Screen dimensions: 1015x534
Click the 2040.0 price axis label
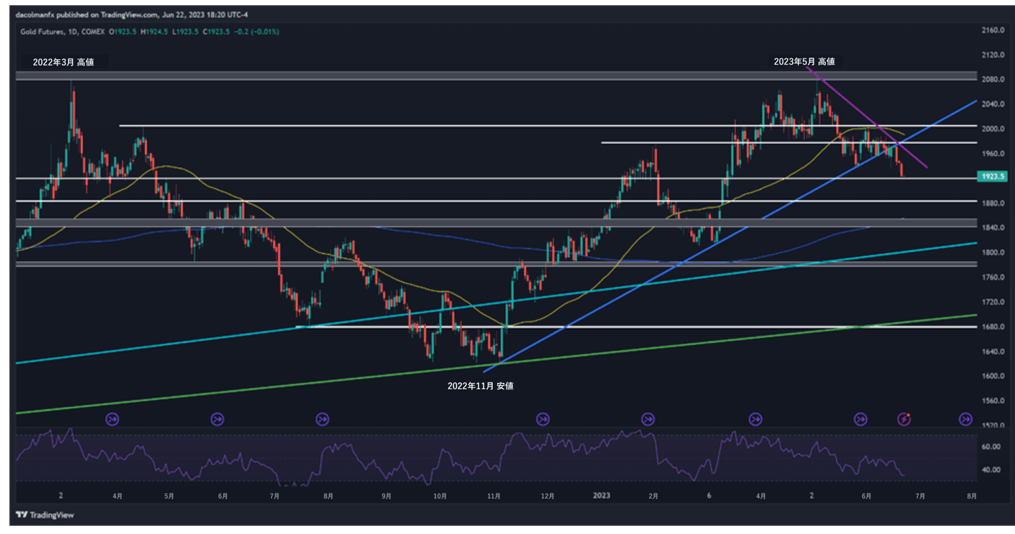(x=992, y=104)
